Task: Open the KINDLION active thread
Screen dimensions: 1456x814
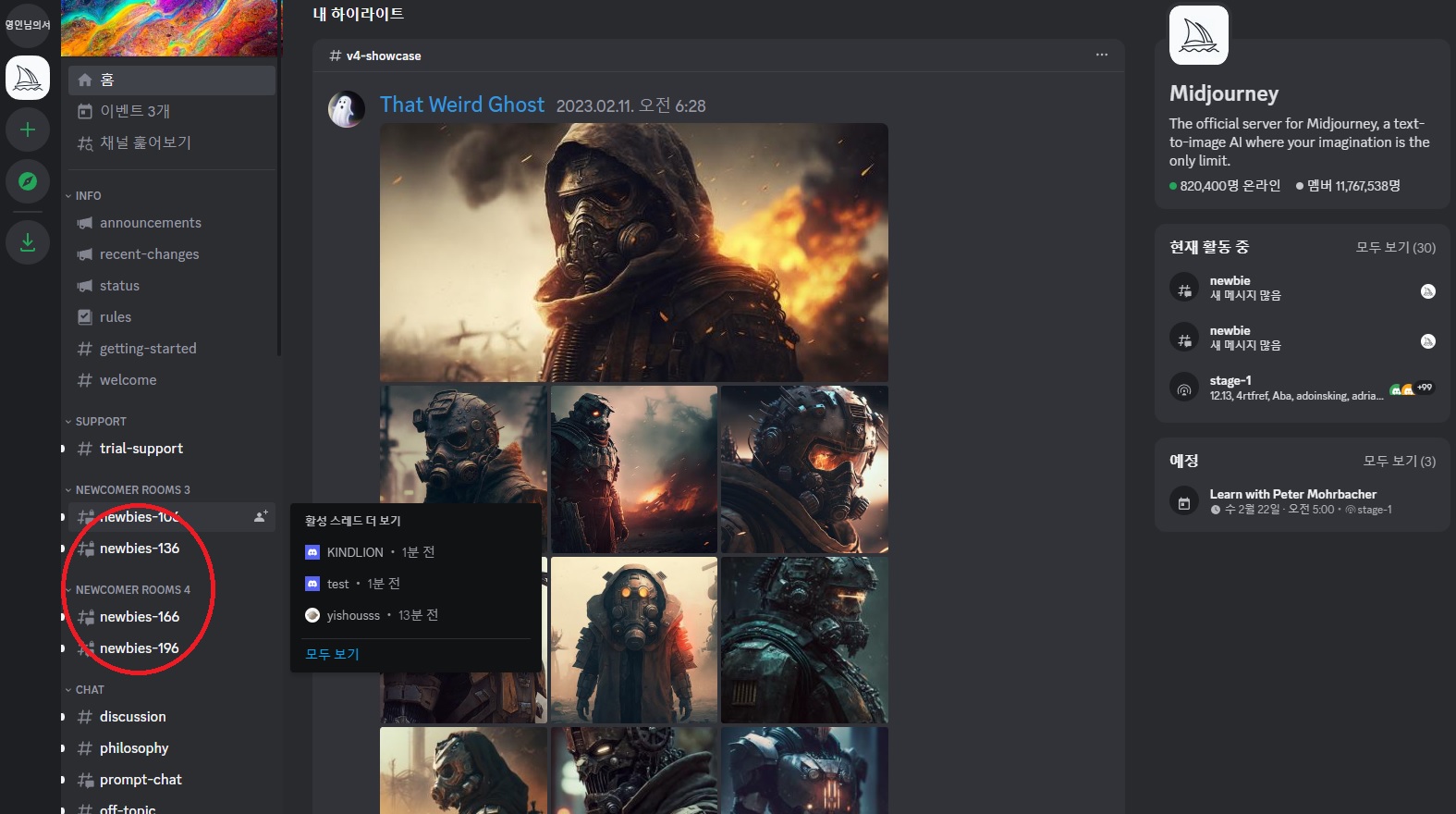Action: 416,552
